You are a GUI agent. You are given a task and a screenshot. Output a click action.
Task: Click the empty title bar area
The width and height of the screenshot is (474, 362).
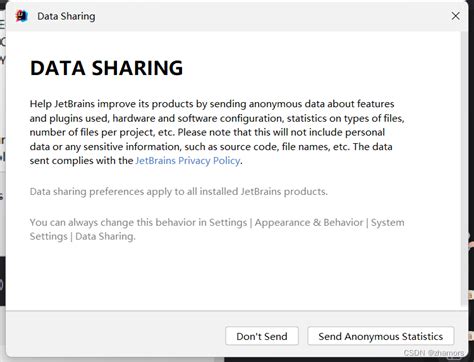pos(267,16)
